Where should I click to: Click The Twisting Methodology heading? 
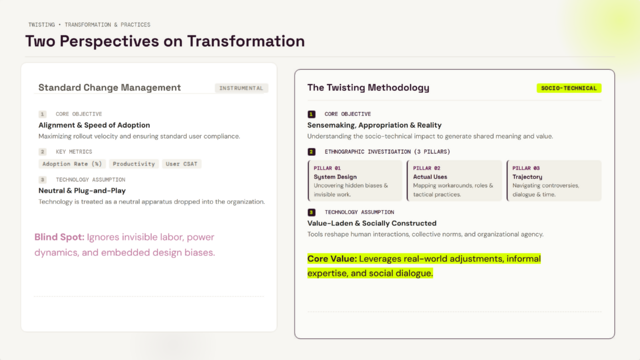(368, 87)
